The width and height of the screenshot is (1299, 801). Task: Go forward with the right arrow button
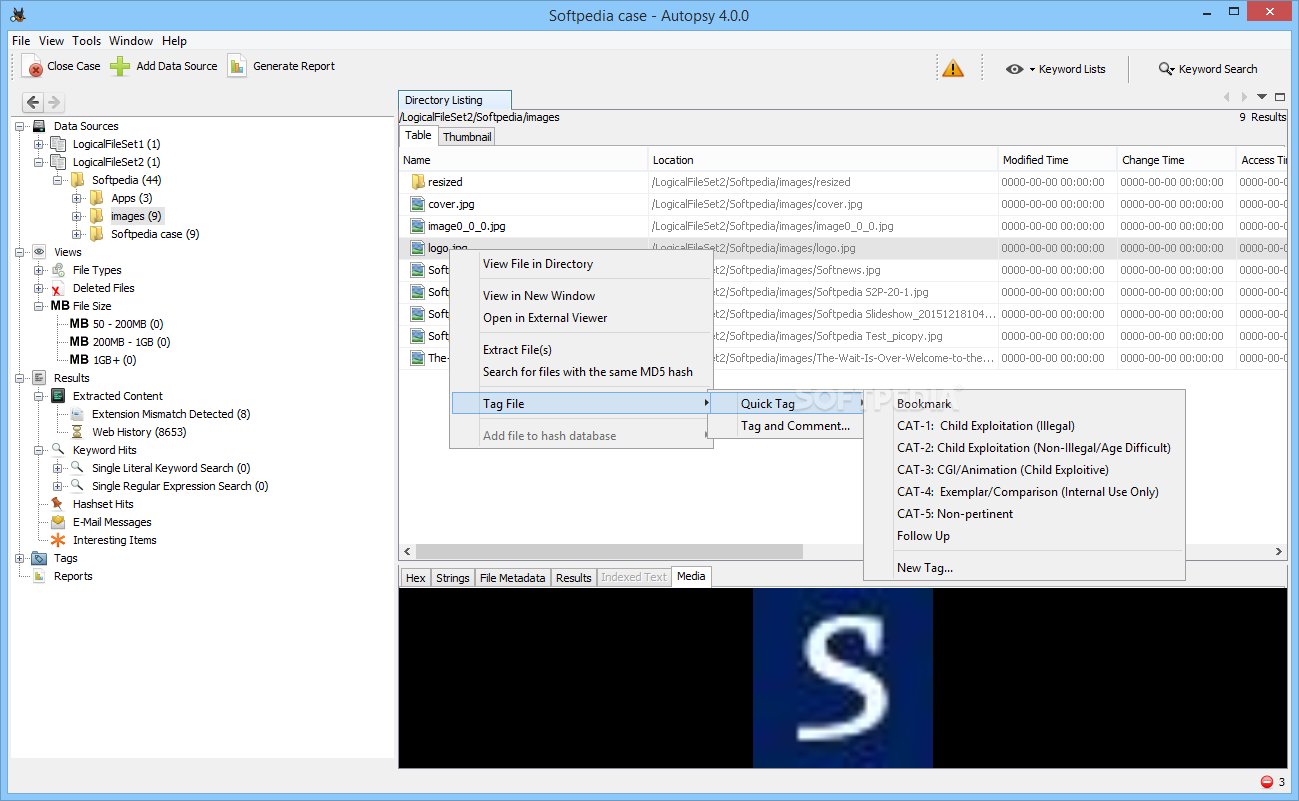click(55, 102)
